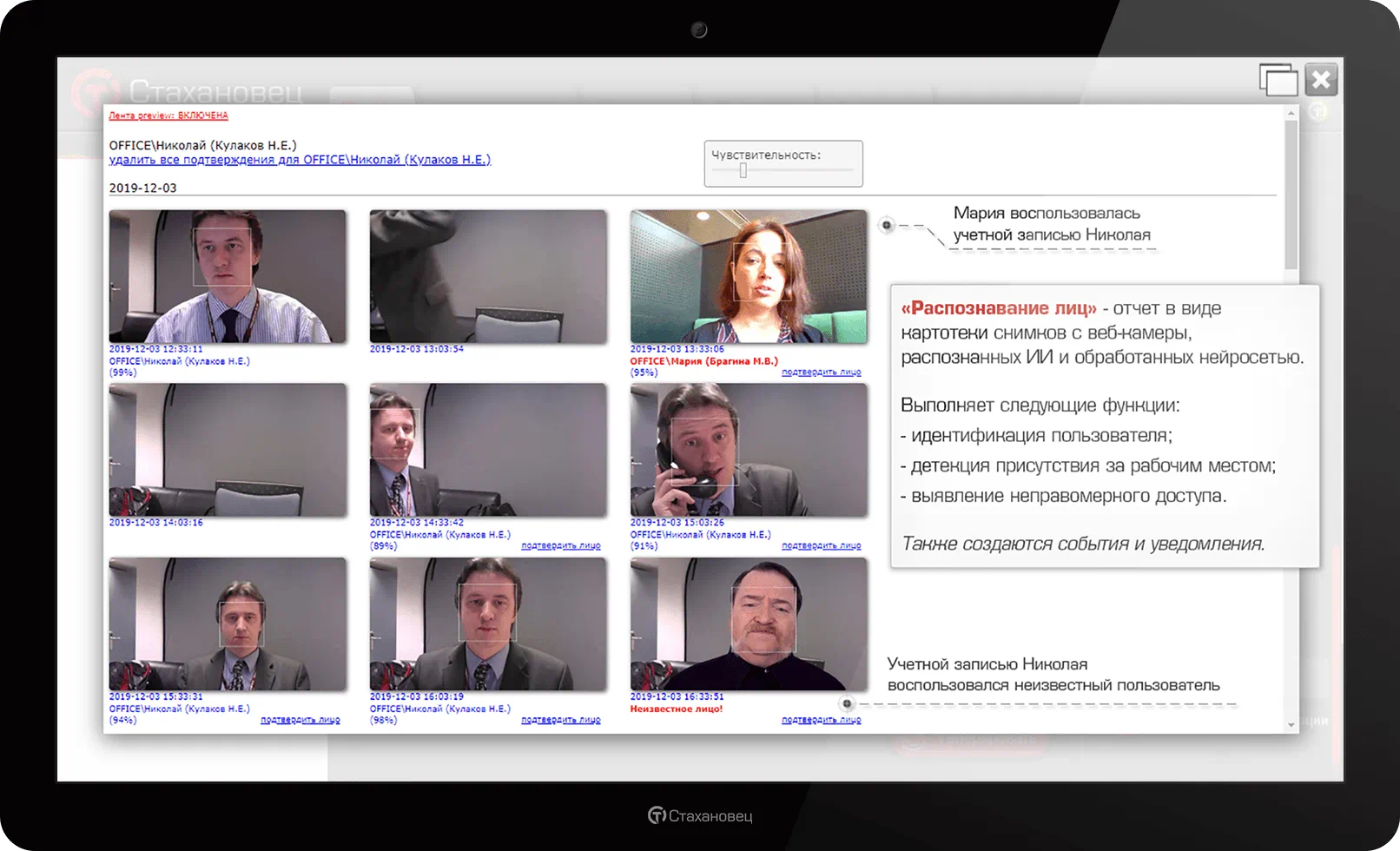Click the timestamp '2019-12-03 13:03:54'
Screen dimensions: 1400x851
point(417,349)
